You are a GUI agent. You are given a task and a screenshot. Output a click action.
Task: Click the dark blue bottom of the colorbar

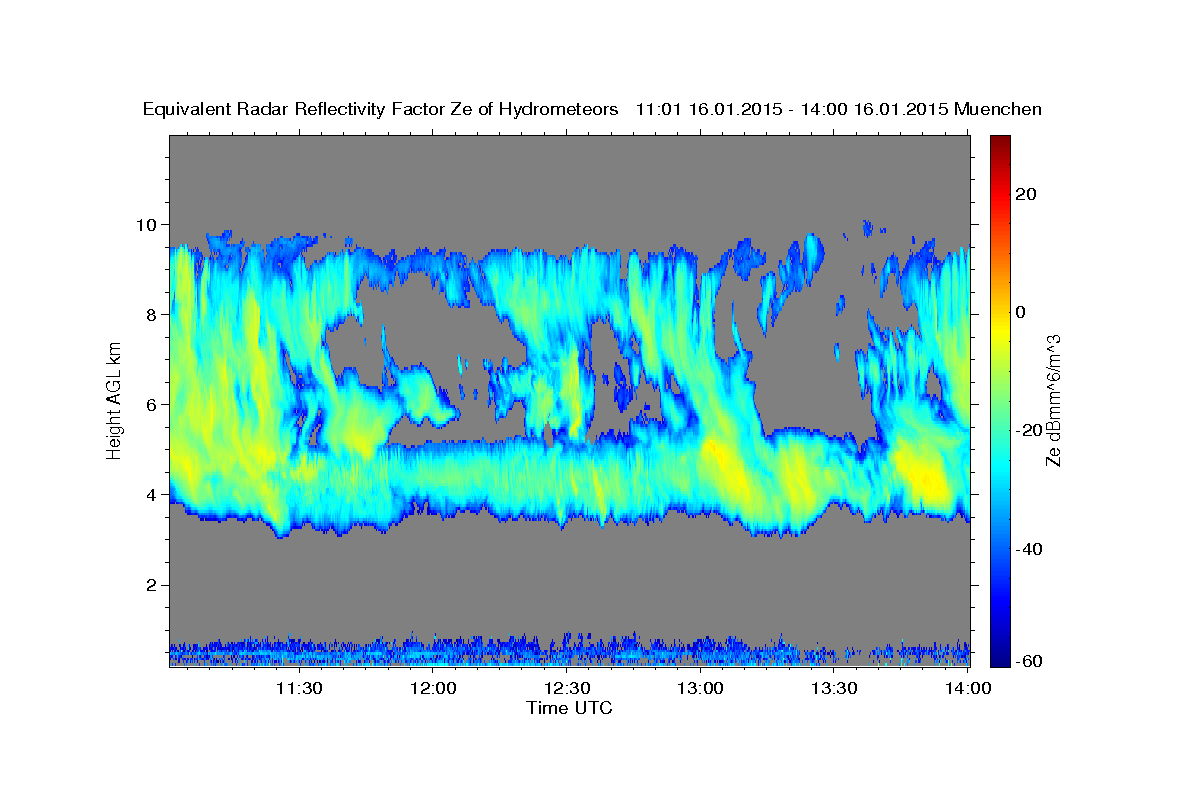(x=1000, y=657)
